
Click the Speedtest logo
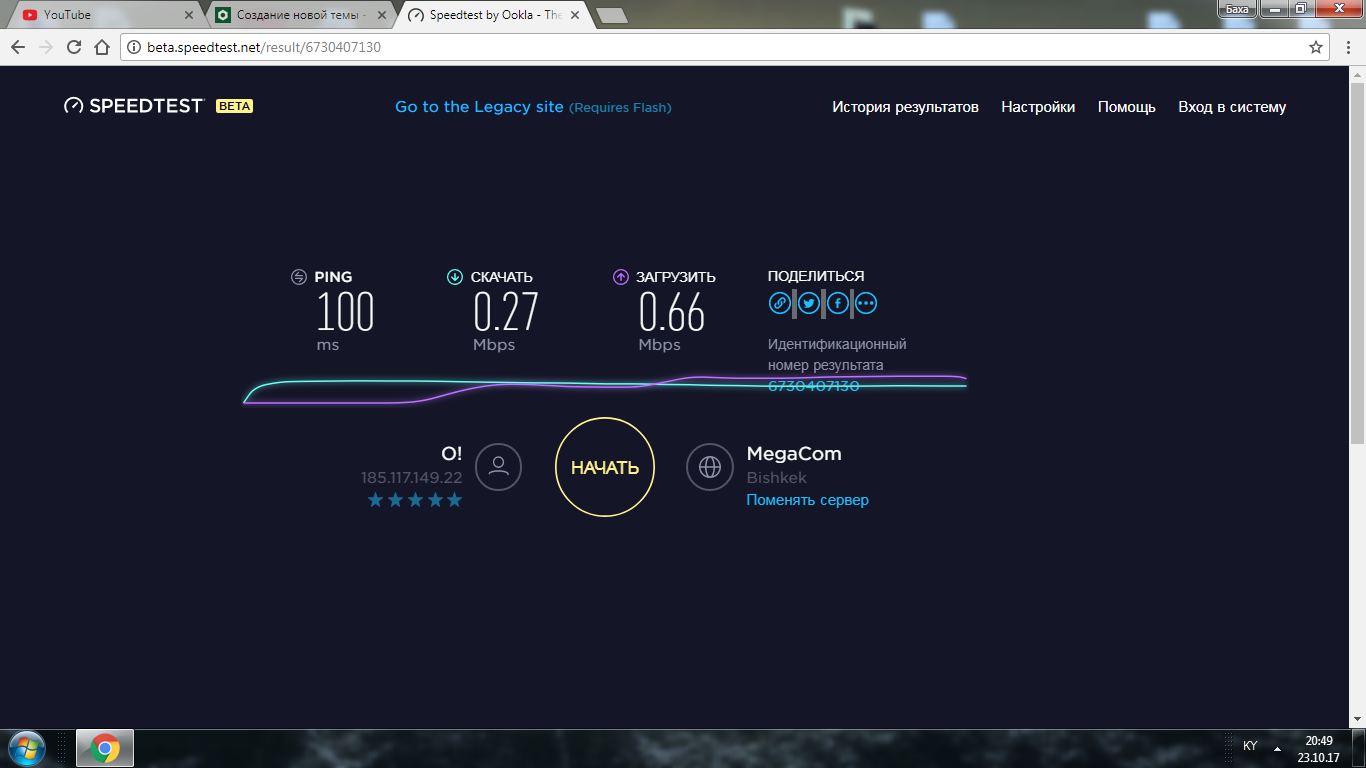tap(134, 106)
